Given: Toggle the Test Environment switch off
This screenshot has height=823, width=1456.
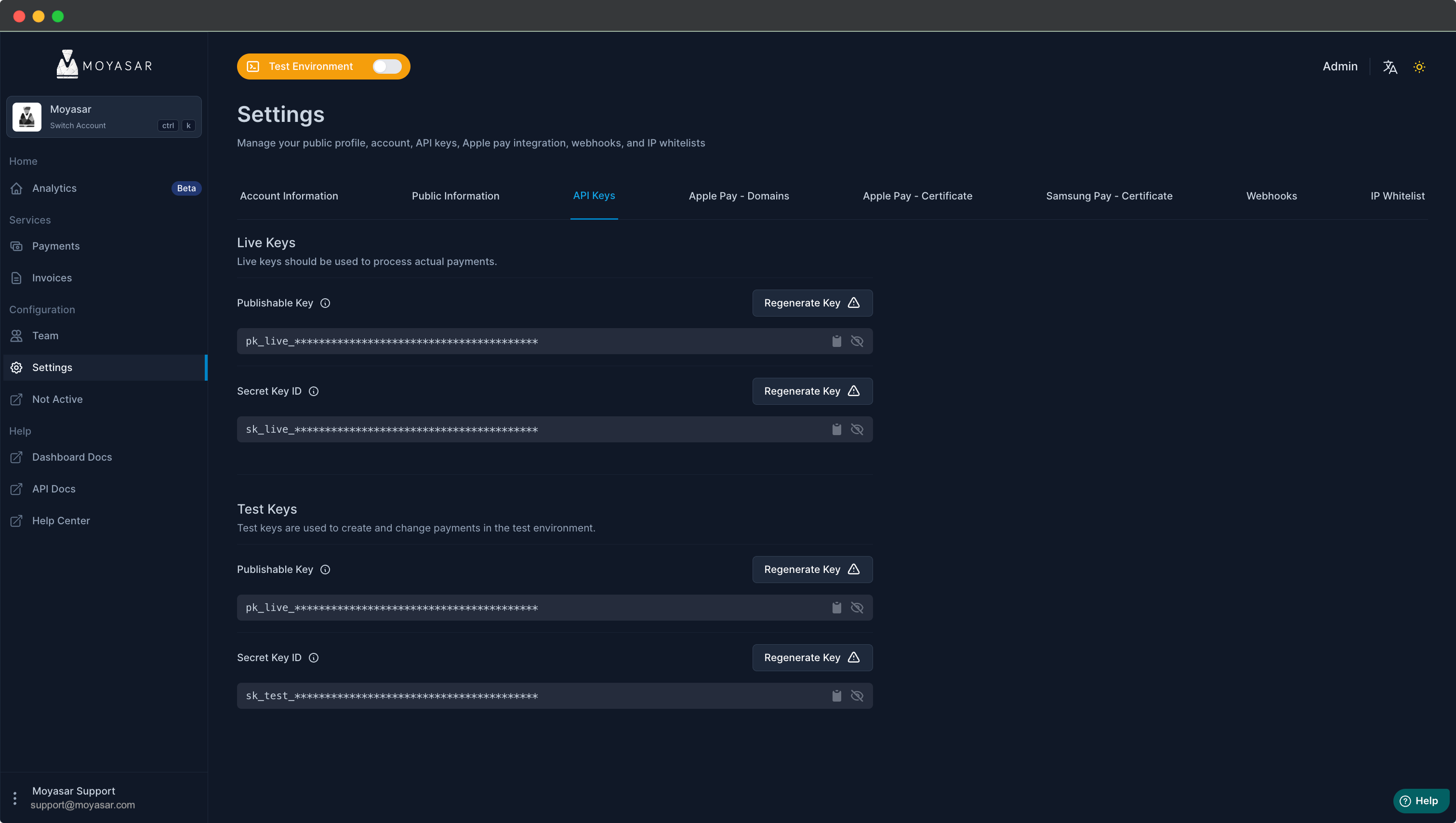Looking at the screenshot, I should [x=386, y=66].
